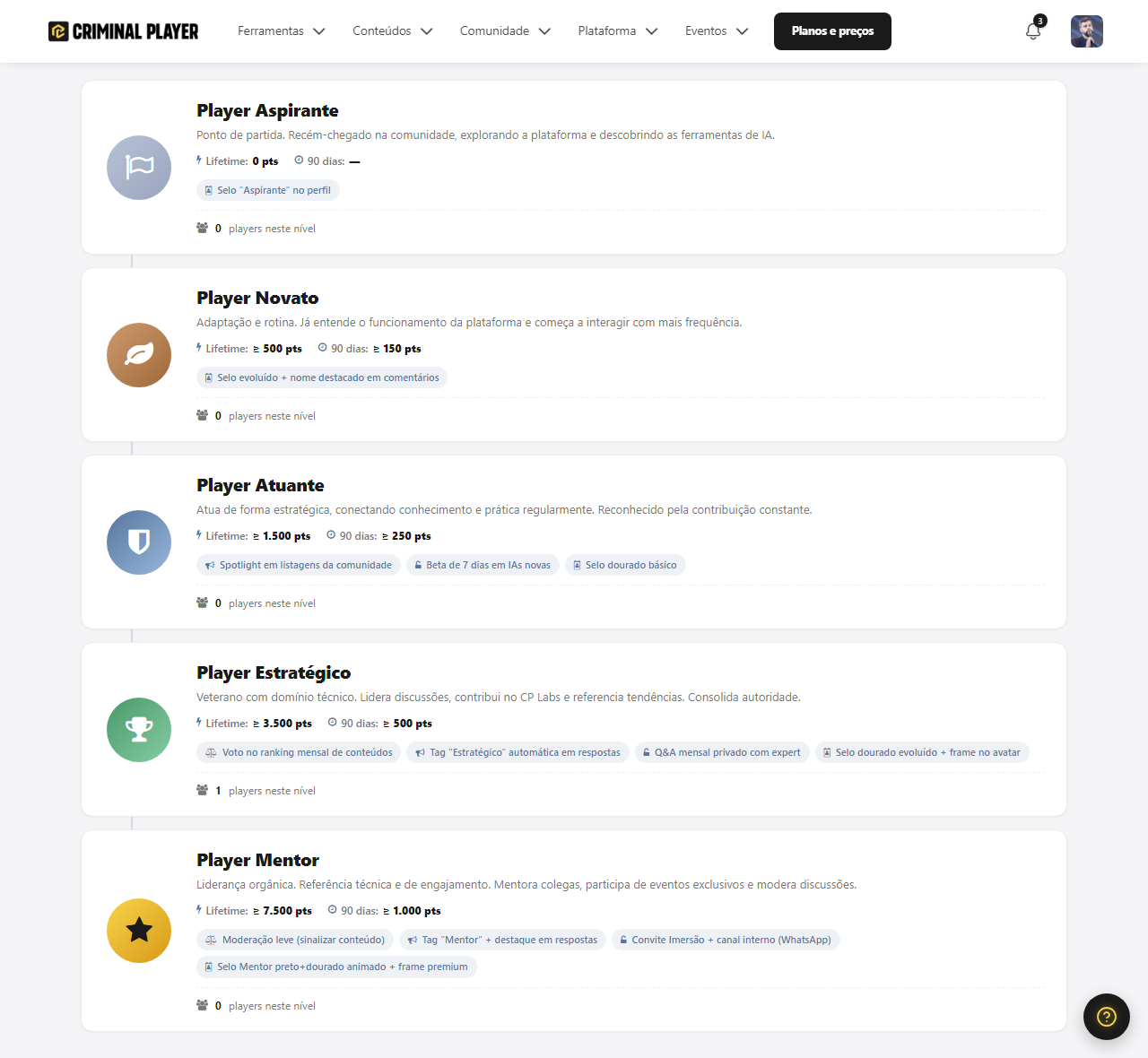The height and width of the screenshot is (1058, 1148).
Task: Click the lightning Lifetime icon in Player Mentor
Action: (199, 910)
